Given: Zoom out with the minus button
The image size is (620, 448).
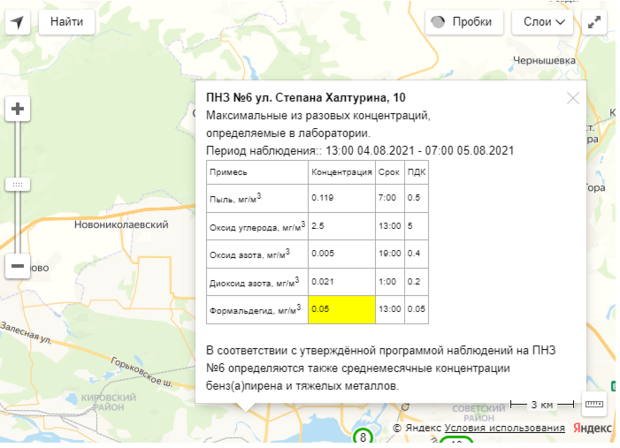Looking at the screenshot, I should [17, 266].
